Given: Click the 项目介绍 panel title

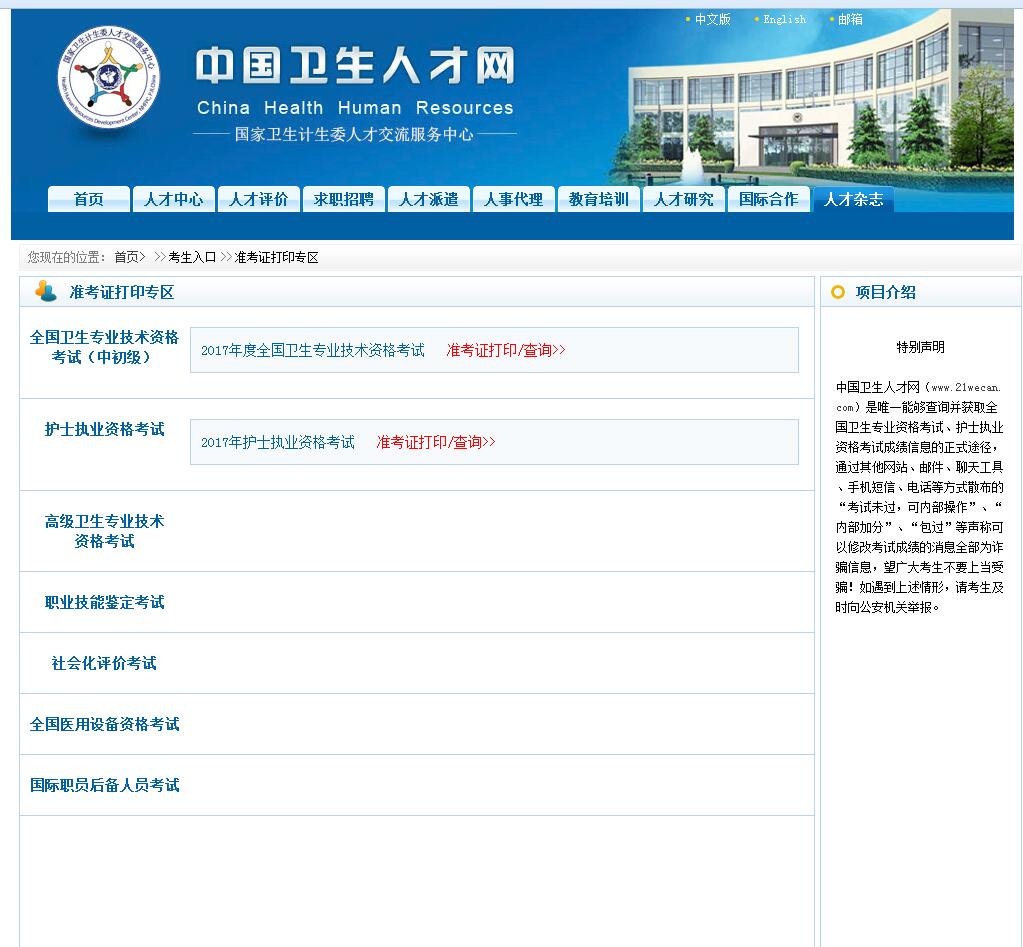Looking at the screenshot, I should [x=885, y=292].
